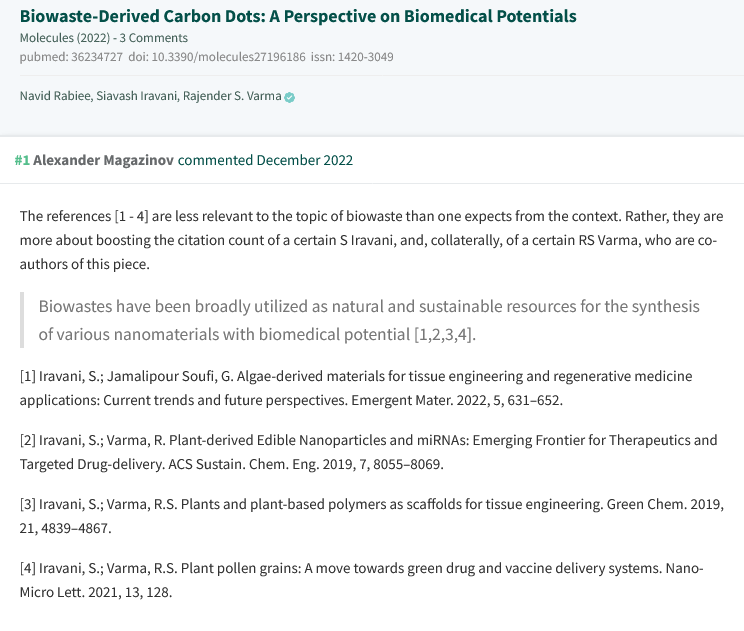Click the verified badge beside Rajender S. Varma
744x631 pixels.
290,97
